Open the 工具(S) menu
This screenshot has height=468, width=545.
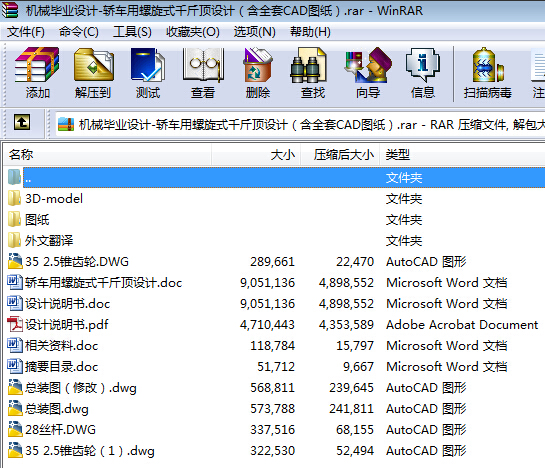point(132,32)
